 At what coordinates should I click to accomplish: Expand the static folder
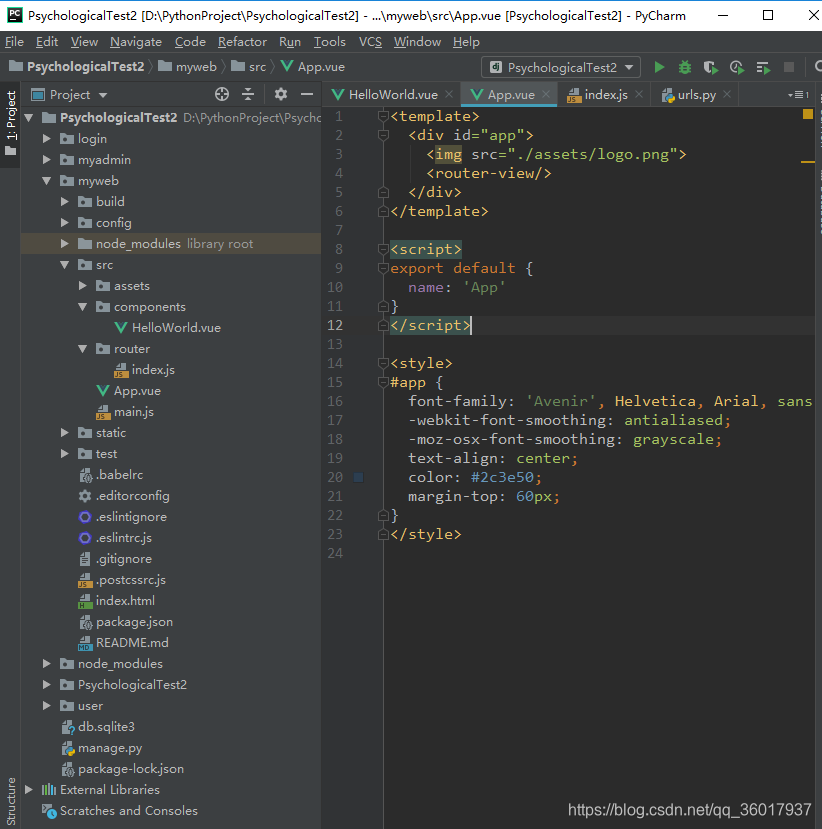64,433
